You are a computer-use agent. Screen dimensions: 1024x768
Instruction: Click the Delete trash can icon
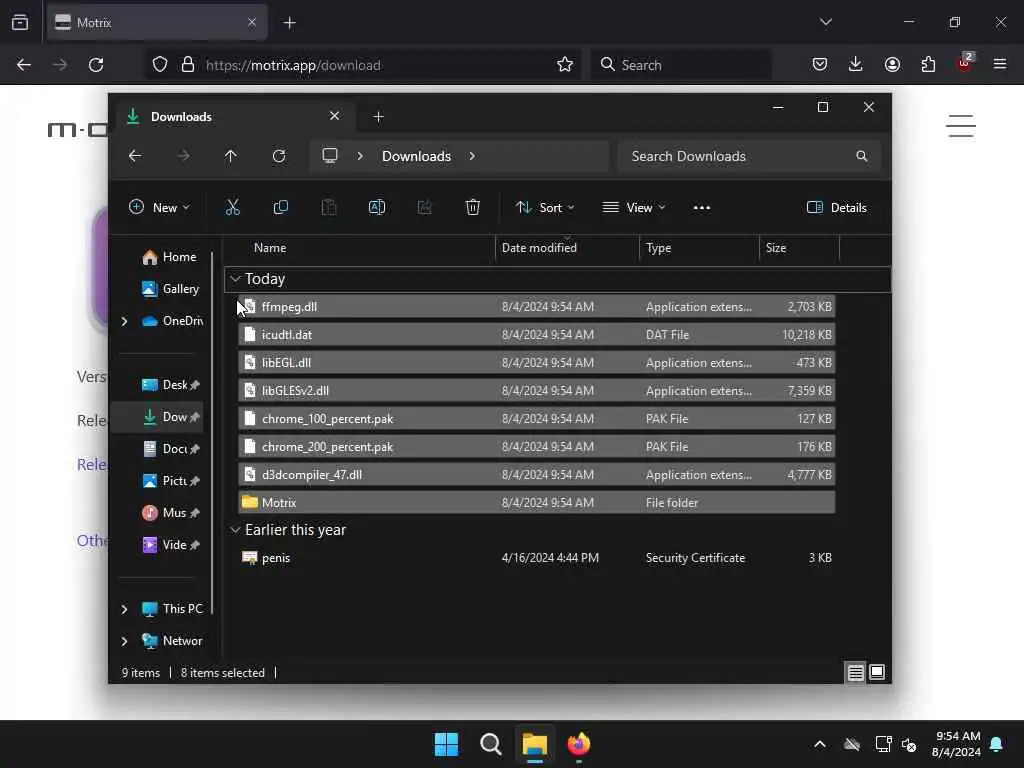pos(473,208)
